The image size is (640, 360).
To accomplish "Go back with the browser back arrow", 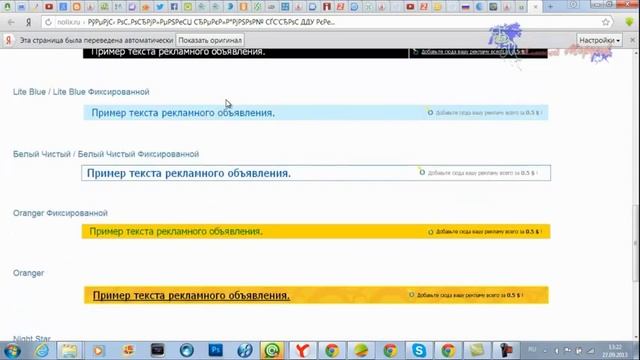I will (11, 22).
